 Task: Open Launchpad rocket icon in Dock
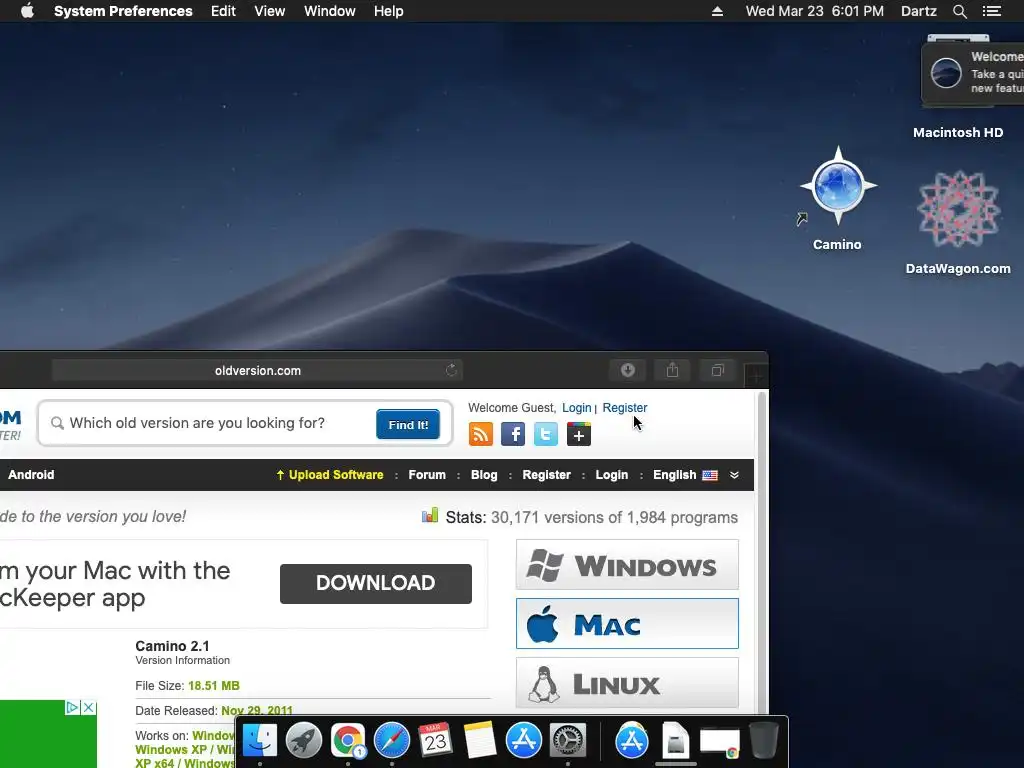(x=304, y=741)
